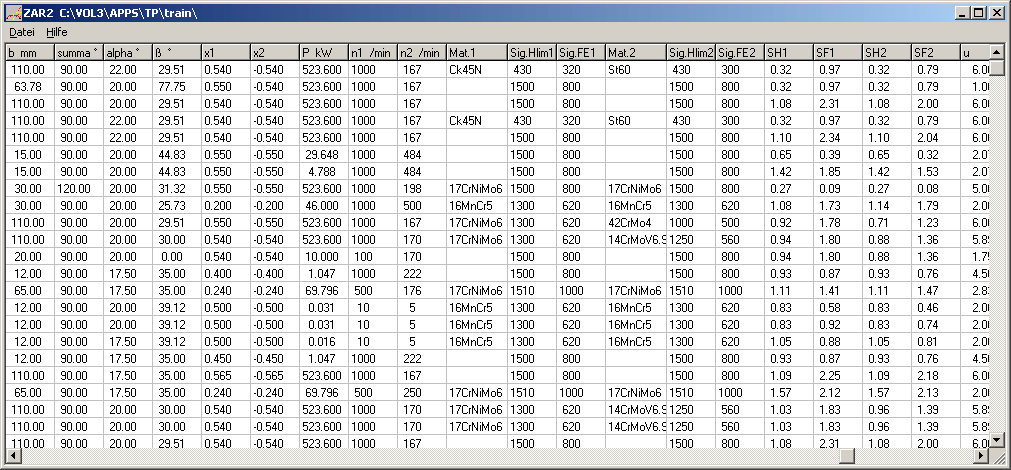
Task: Click the 'P kW' column header
Action: point(322,52)
